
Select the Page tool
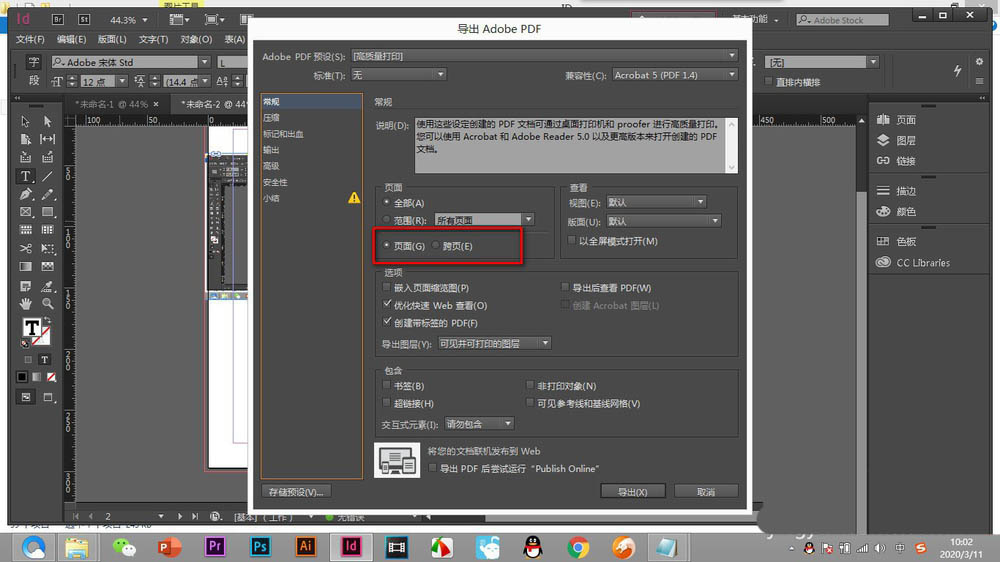click(x=26, y=139)
